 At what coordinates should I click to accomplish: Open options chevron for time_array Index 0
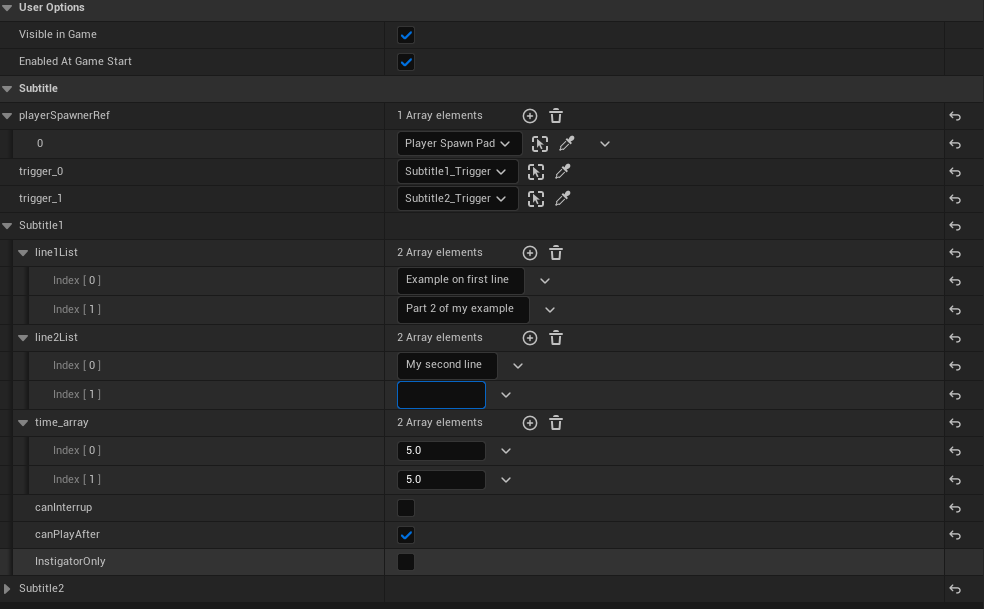point(506,451)
